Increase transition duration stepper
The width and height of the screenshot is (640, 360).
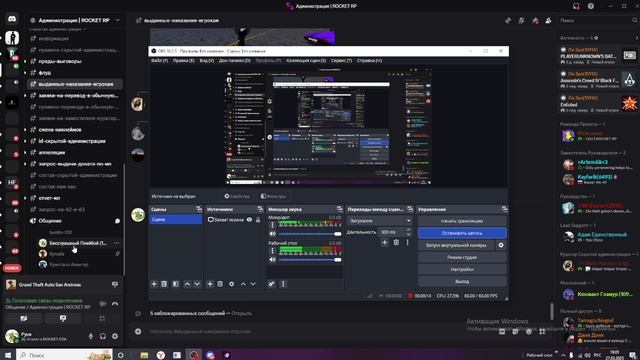coord(408,230)
